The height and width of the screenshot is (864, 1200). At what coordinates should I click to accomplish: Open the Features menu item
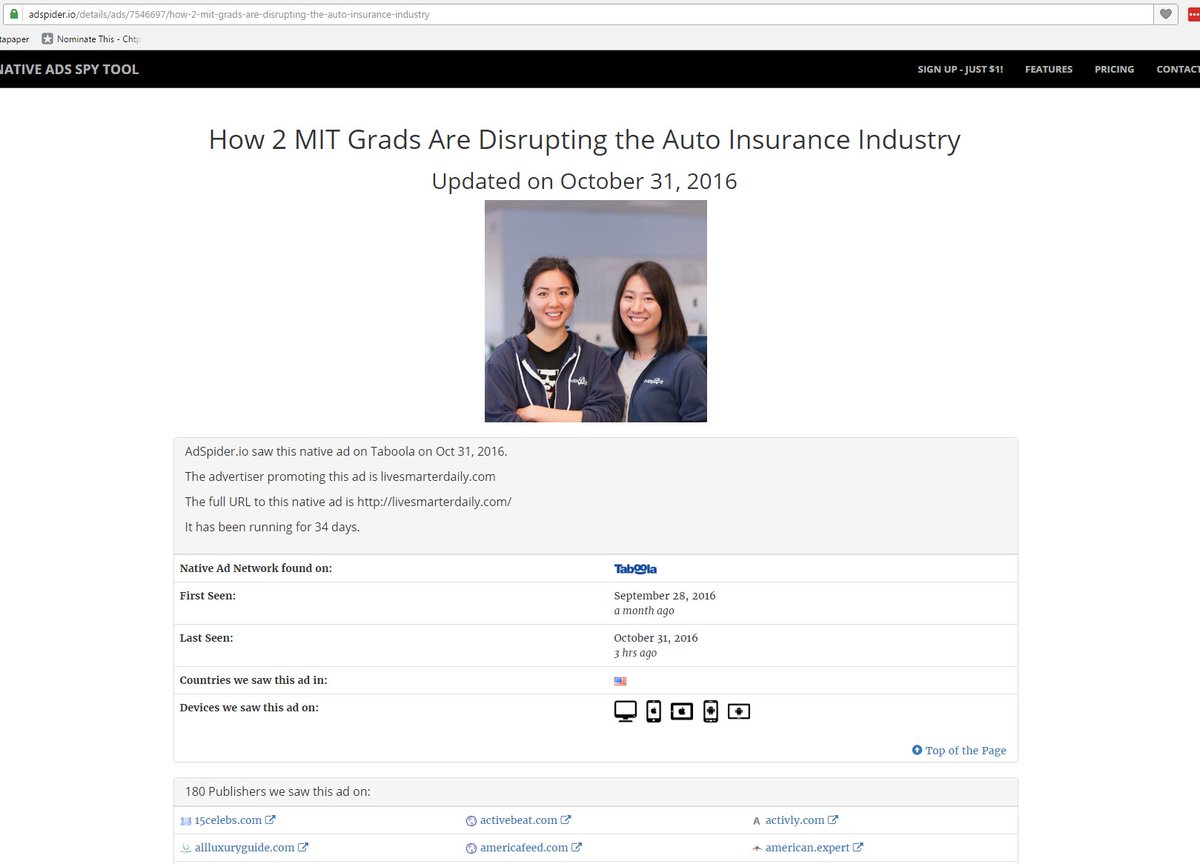1049,69
